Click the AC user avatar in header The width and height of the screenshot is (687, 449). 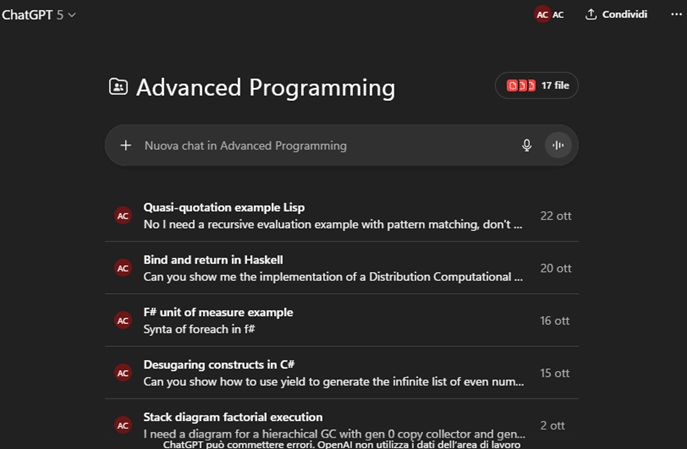(542, 15)
